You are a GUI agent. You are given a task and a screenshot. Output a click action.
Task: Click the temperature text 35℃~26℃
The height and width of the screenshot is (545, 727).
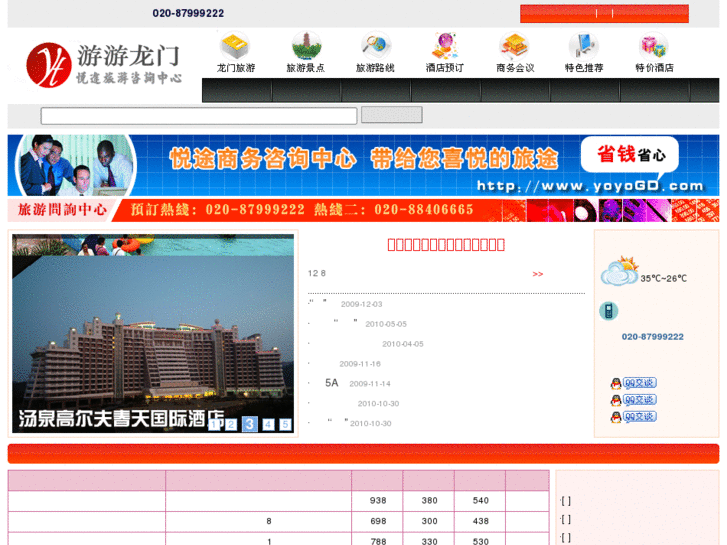[x=663, y=278]
